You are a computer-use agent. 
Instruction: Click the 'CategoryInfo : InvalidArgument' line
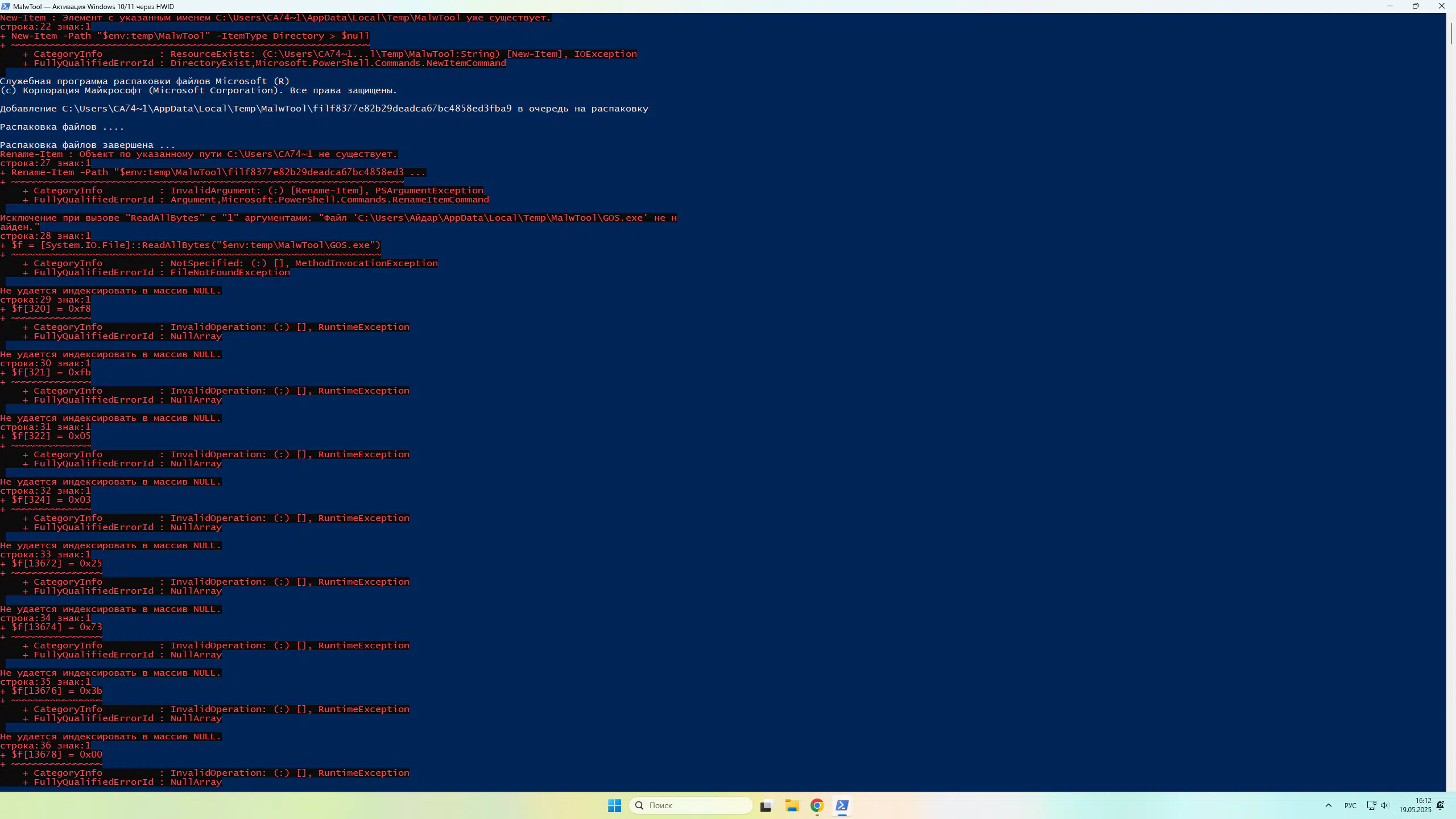(x=253, y=191)
